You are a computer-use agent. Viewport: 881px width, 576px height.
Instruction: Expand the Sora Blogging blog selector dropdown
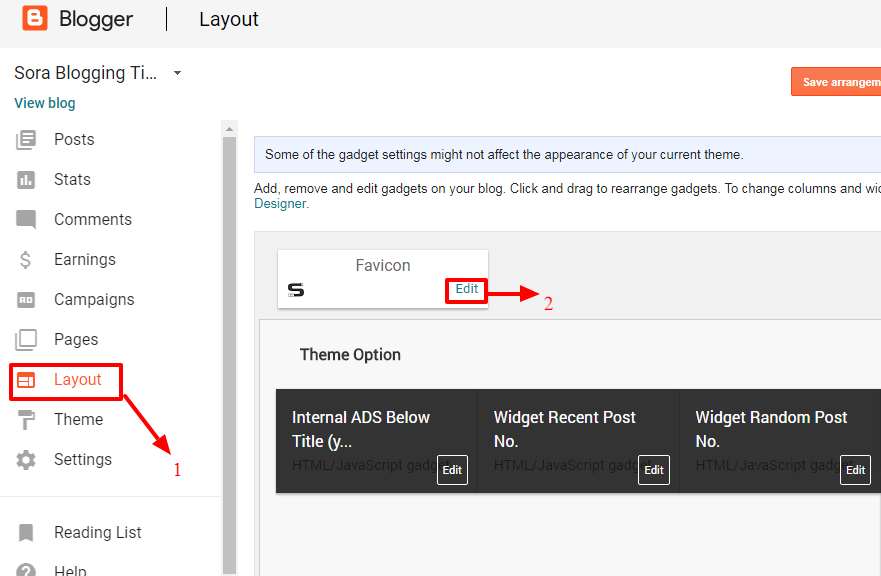[178, 73]
